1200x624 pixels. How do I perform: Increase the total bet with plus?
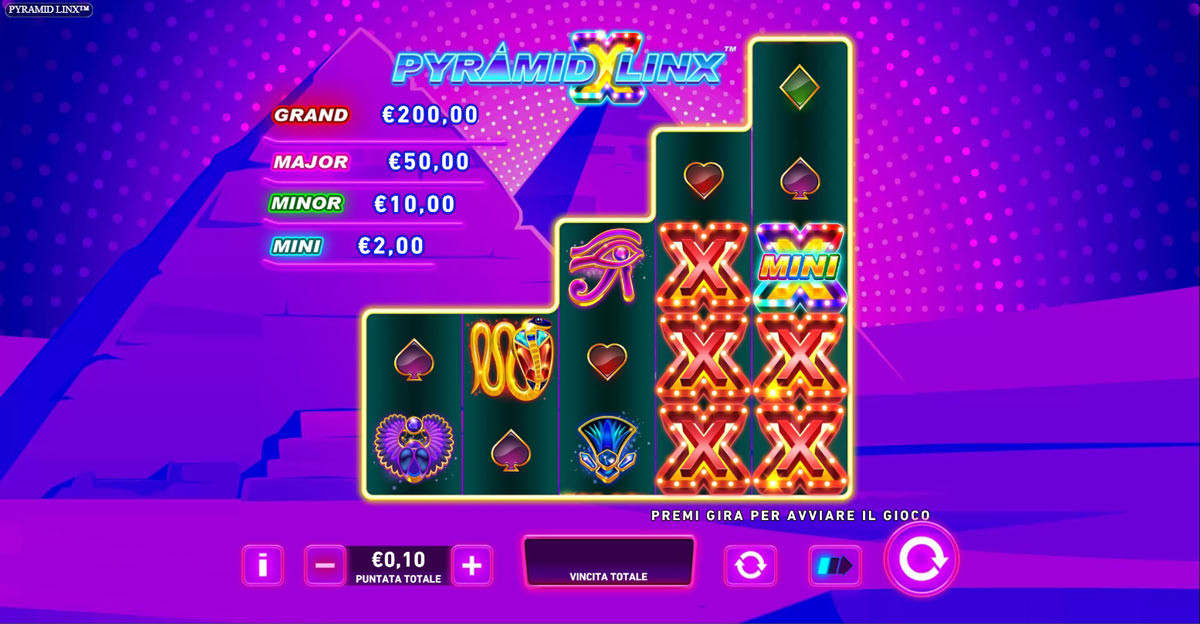pyautogui.click(x=472, y=566)
